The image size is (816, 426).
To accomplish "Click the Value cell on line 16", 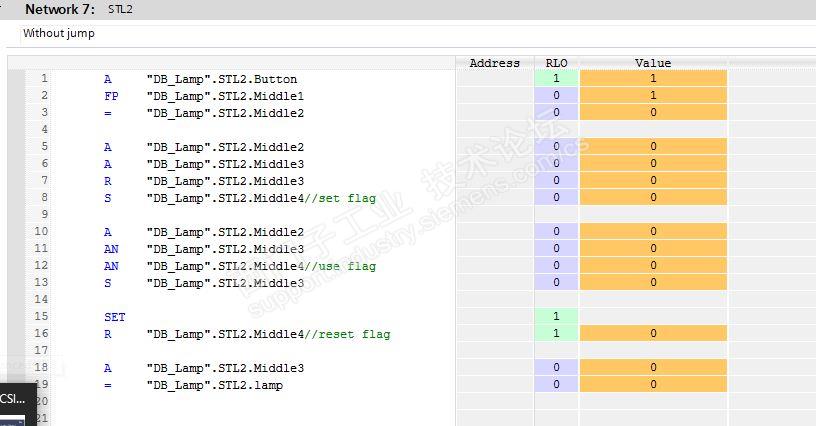I will point(653,333).
